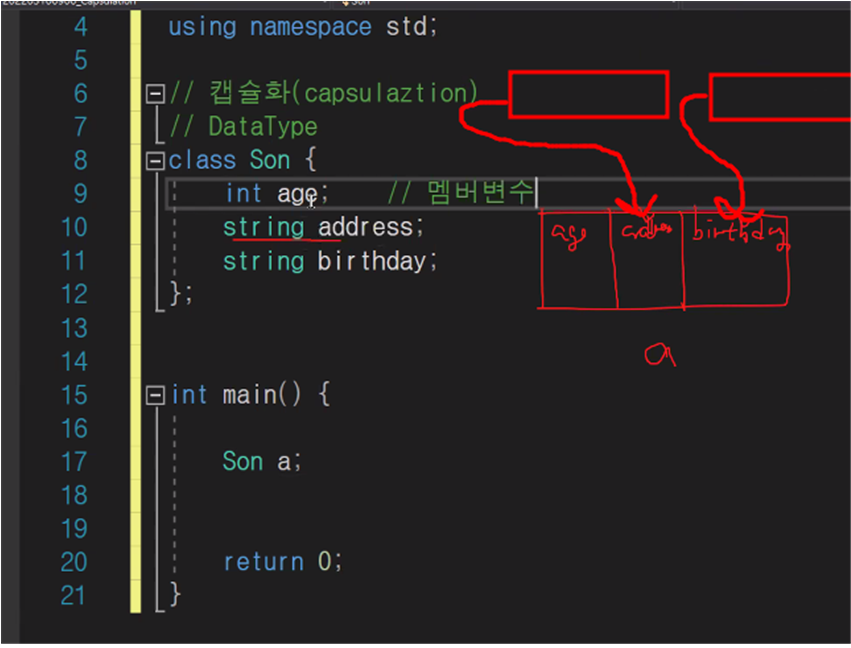Viewport: 851px width, 648px height.
Task: Collapse the class Son block
Action: [155, 161]
